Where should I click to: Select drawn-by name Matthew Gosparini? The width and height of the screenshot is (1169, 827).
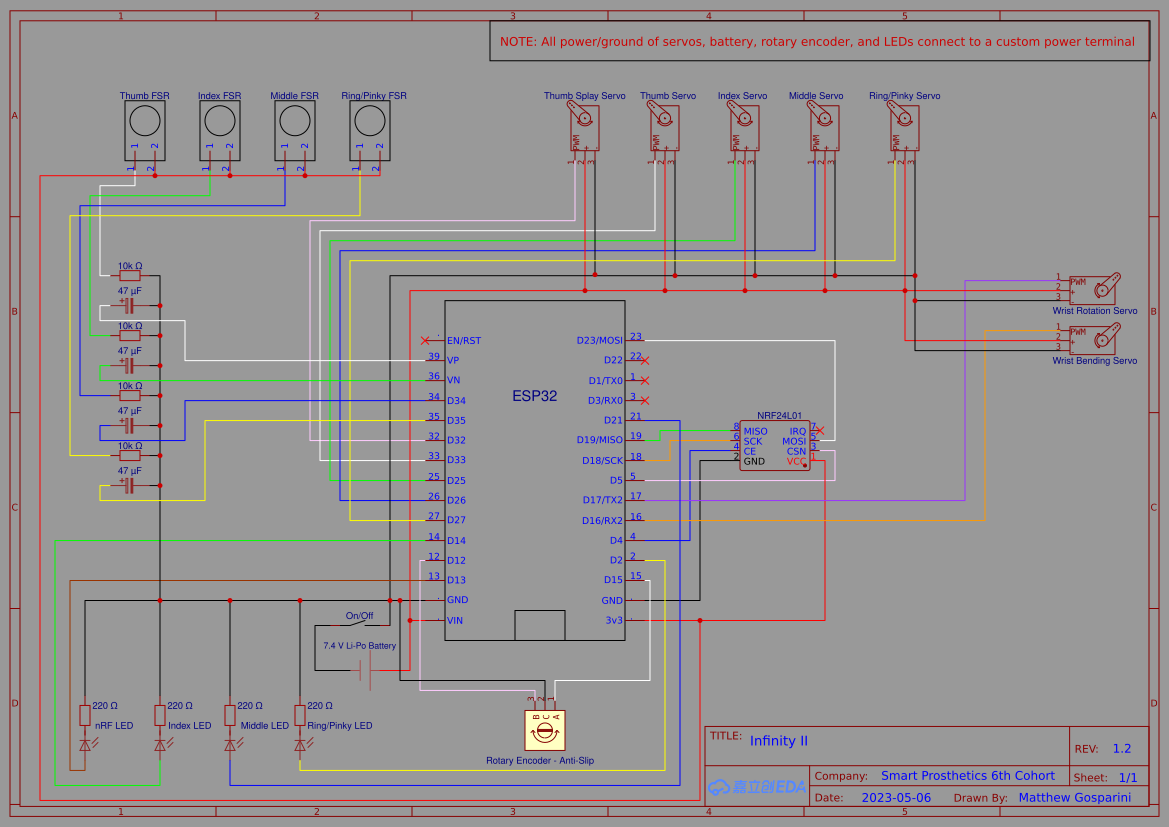[x=1075, y=797]
